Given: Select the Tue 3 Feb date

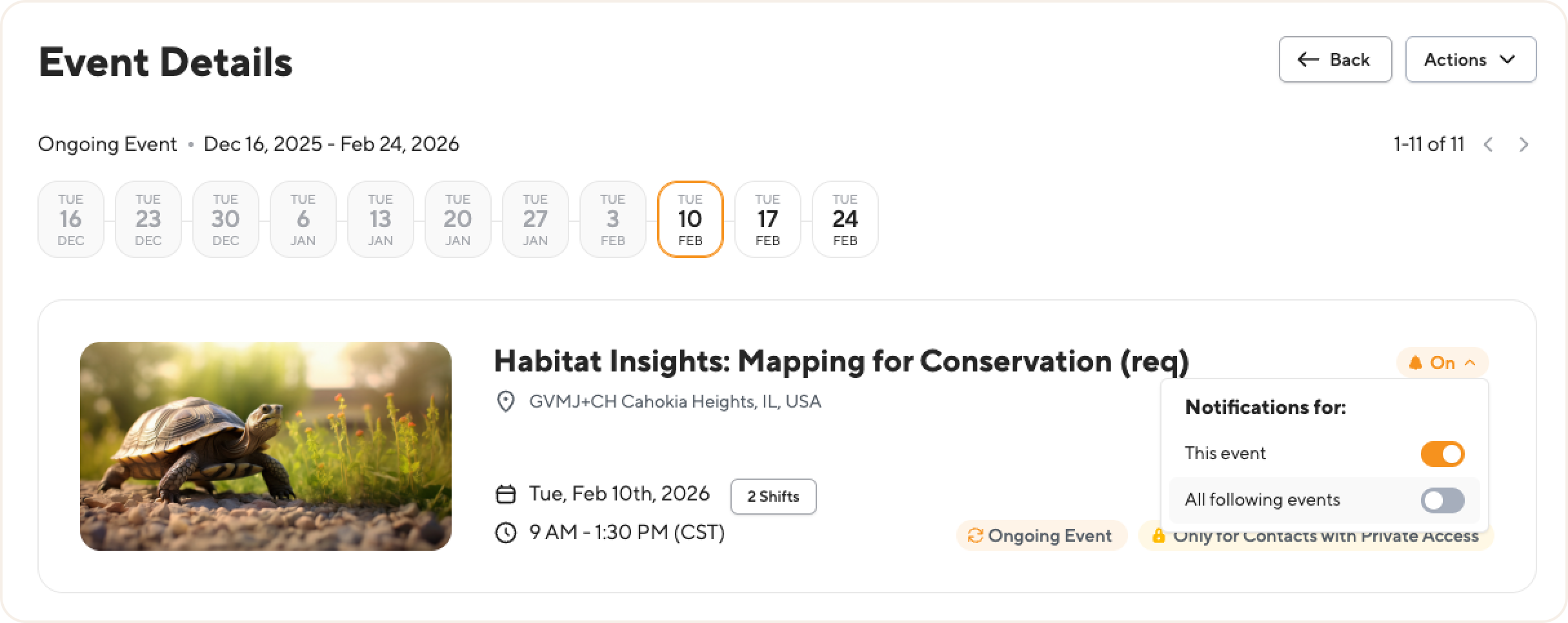Looking at the screenshot, I should click(x=612, y=219).
